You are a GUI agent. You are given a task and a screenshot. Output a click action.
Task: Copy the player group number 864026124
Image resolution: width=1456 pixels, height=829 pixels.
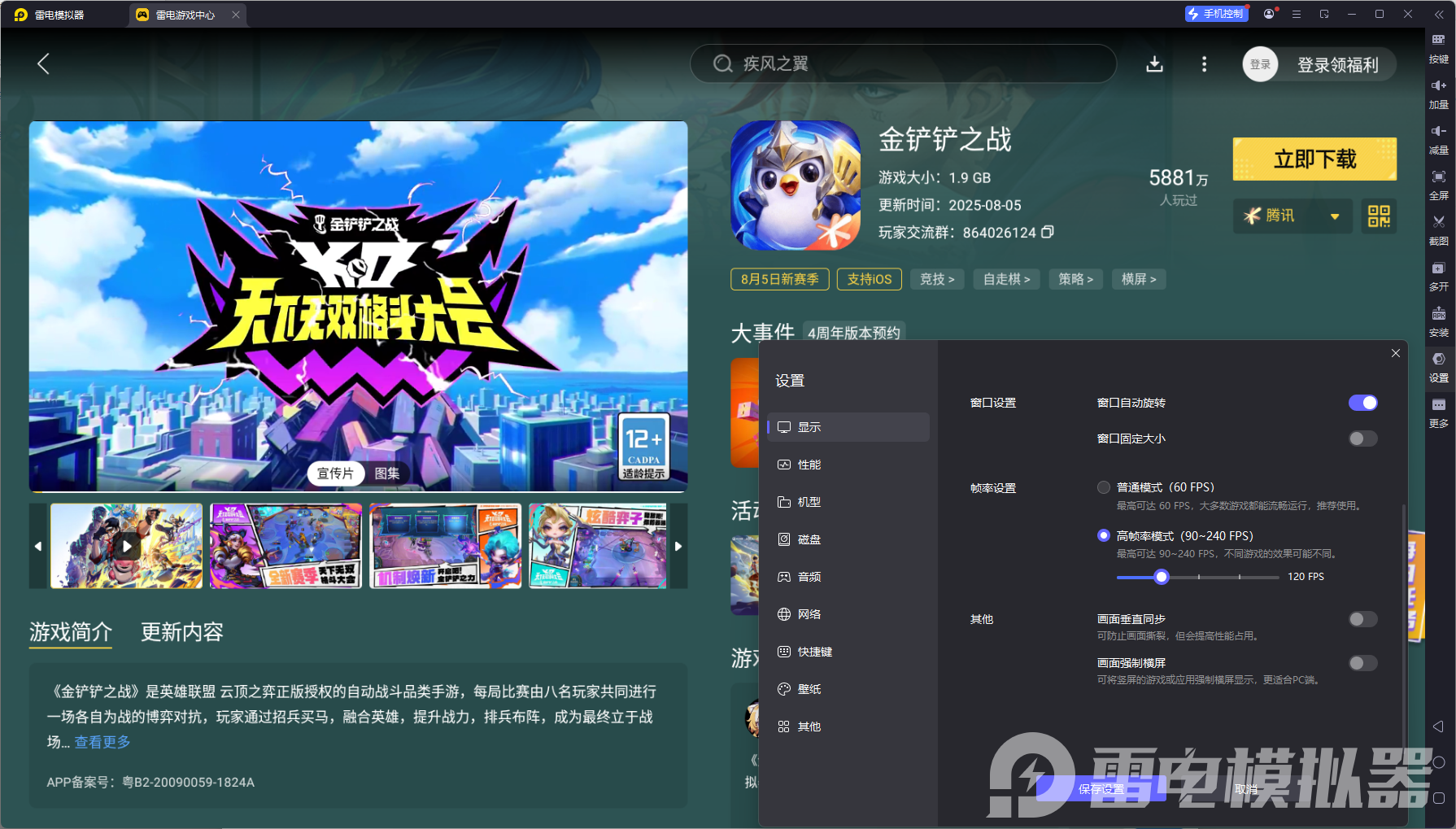tap(1048, 232)
